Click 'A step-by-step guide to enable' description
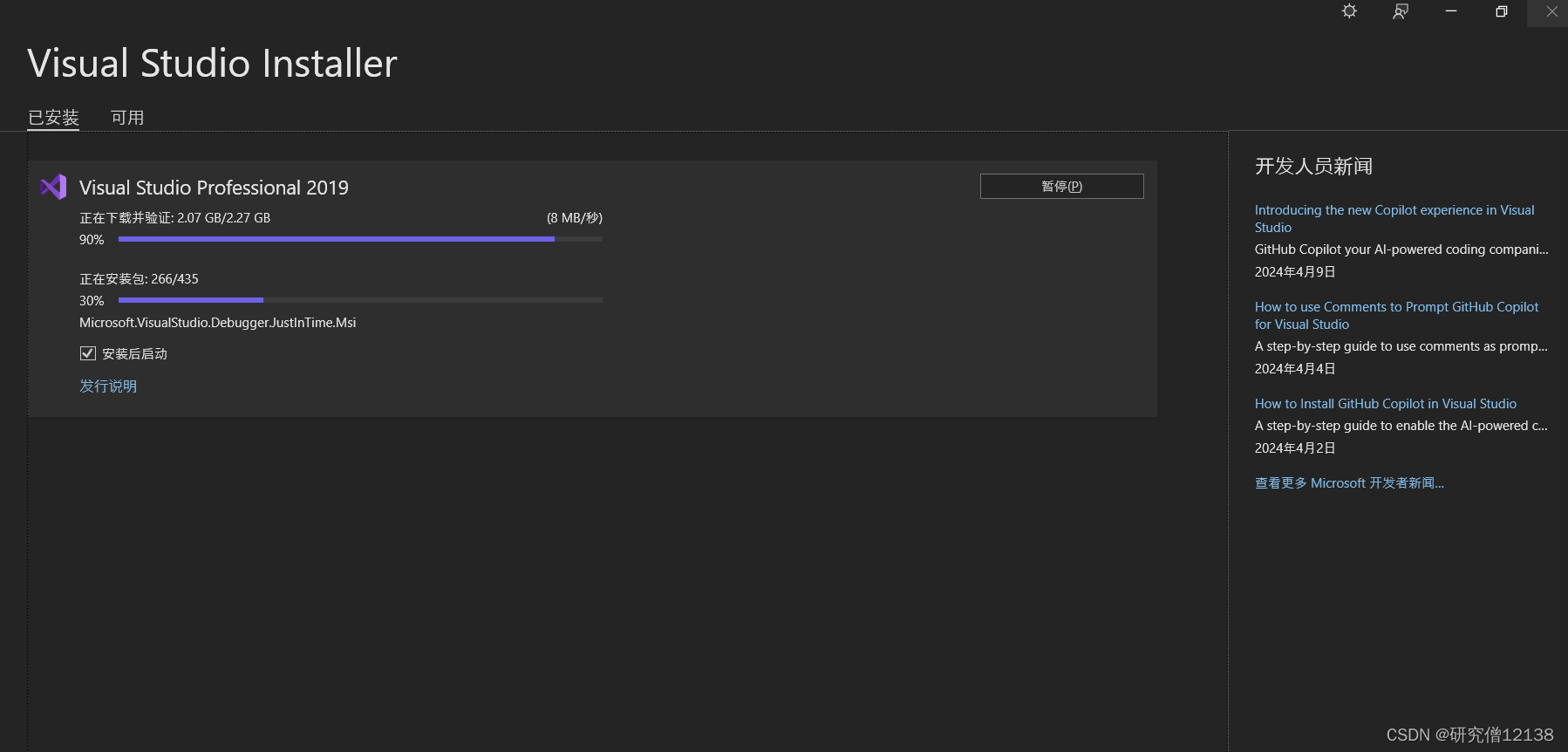The width and height of the screenshot is (1568, 752). (x=1401, y=426)
